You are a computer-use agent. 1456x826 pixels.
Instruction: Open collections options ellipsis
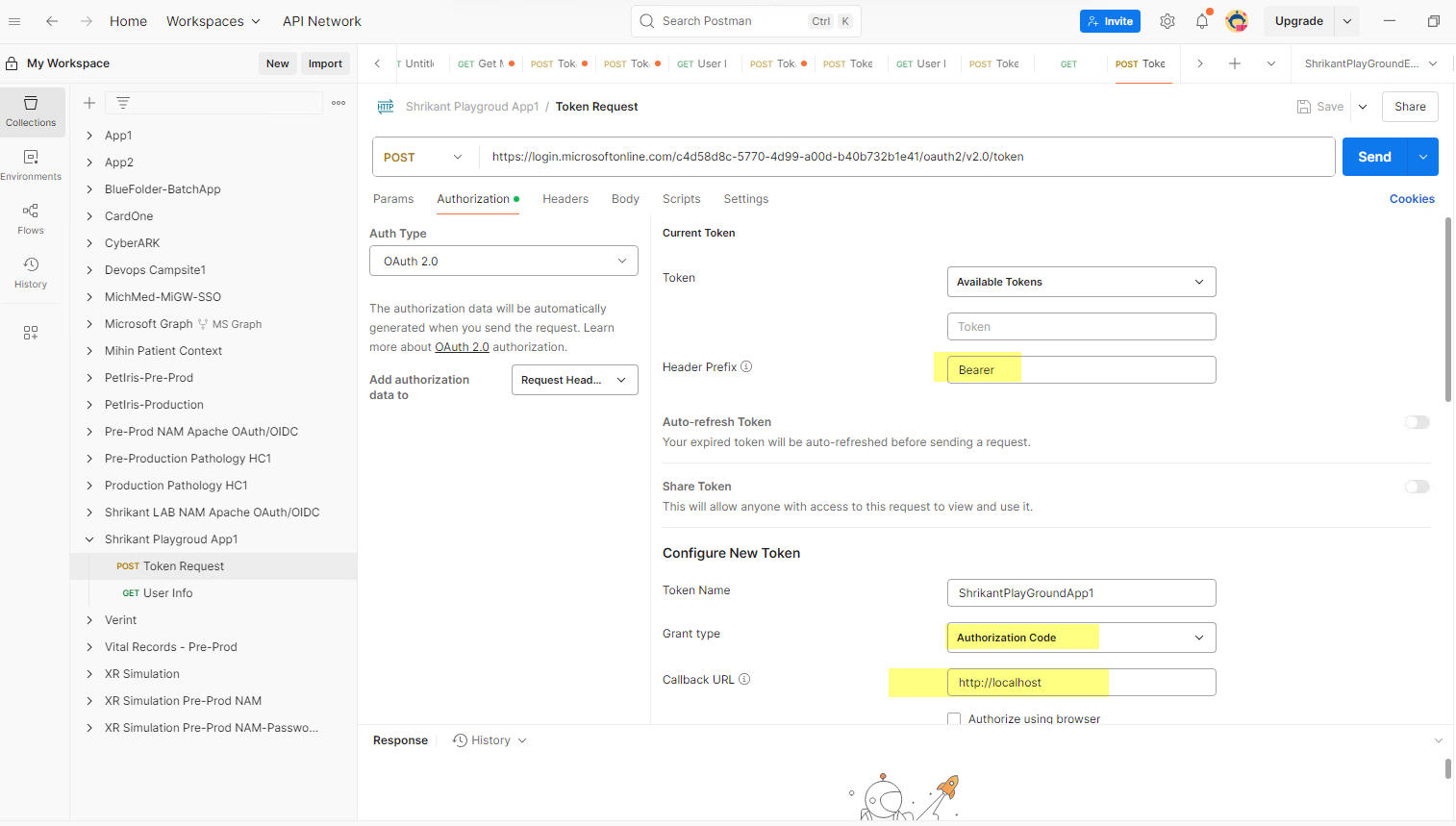tap(339, 103)
